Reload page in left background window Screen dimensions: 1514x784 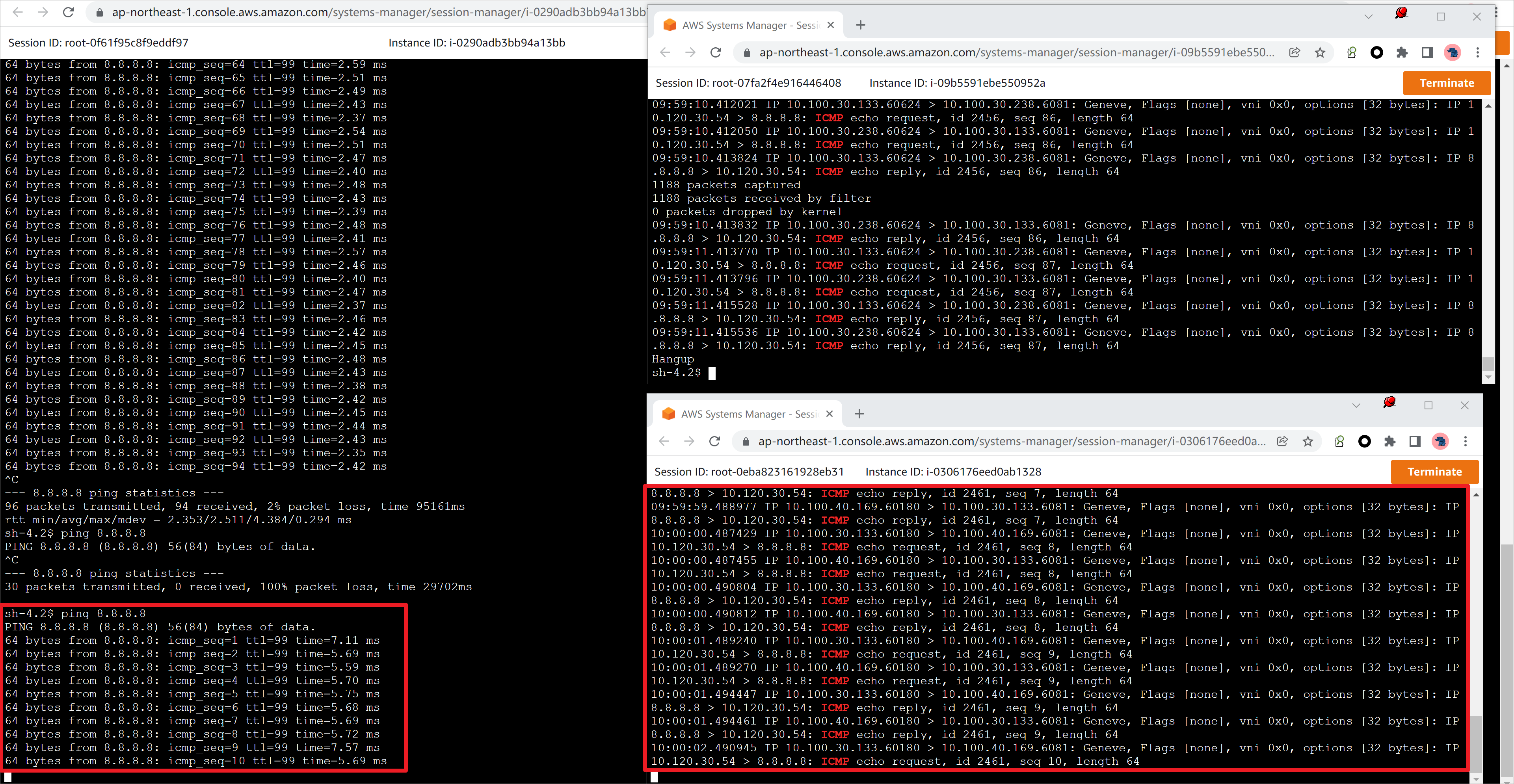click(x=68, y=12)
